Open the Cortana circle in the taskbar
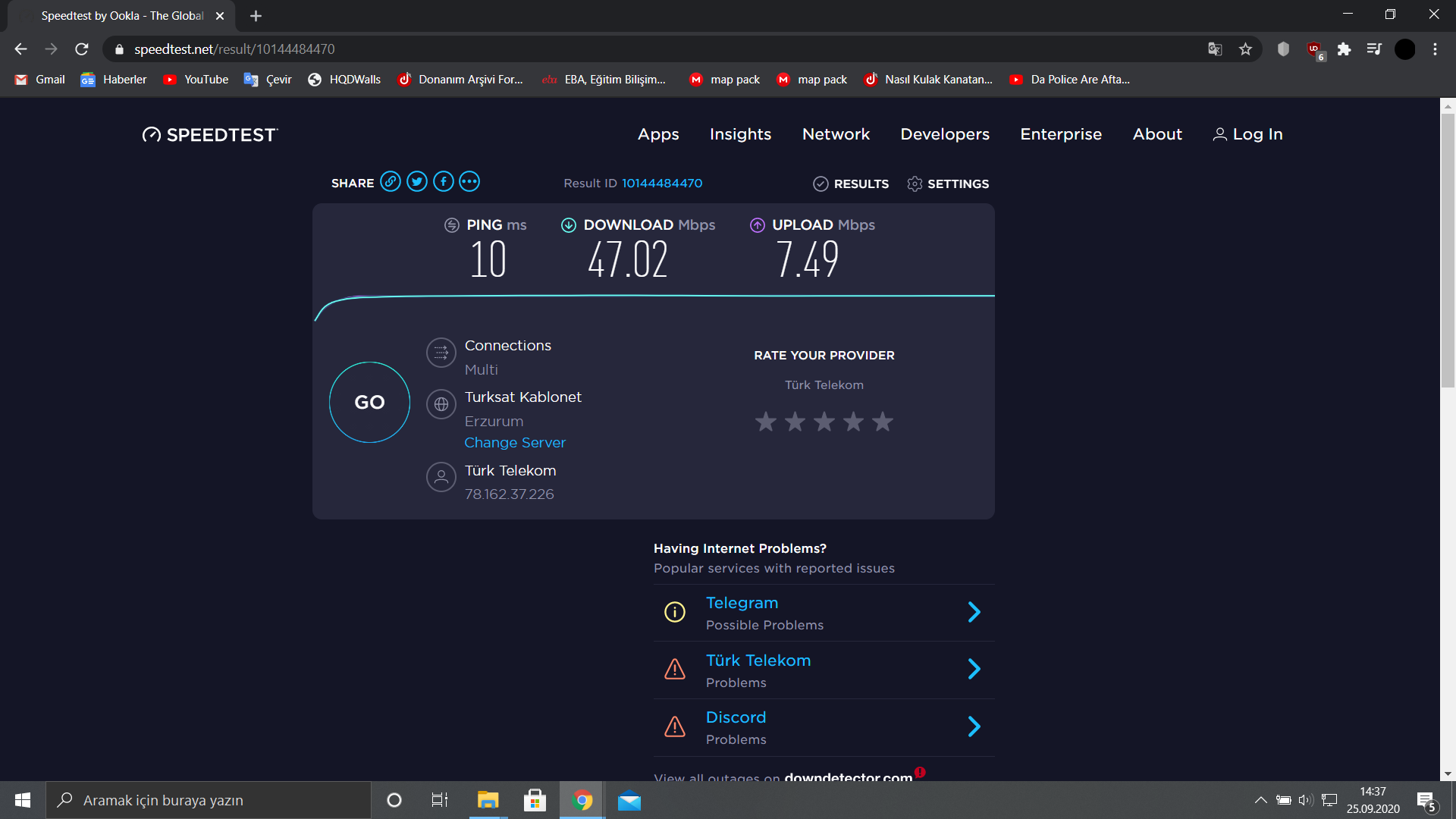This screenshot has width=1456, height=819. [394, 800]
